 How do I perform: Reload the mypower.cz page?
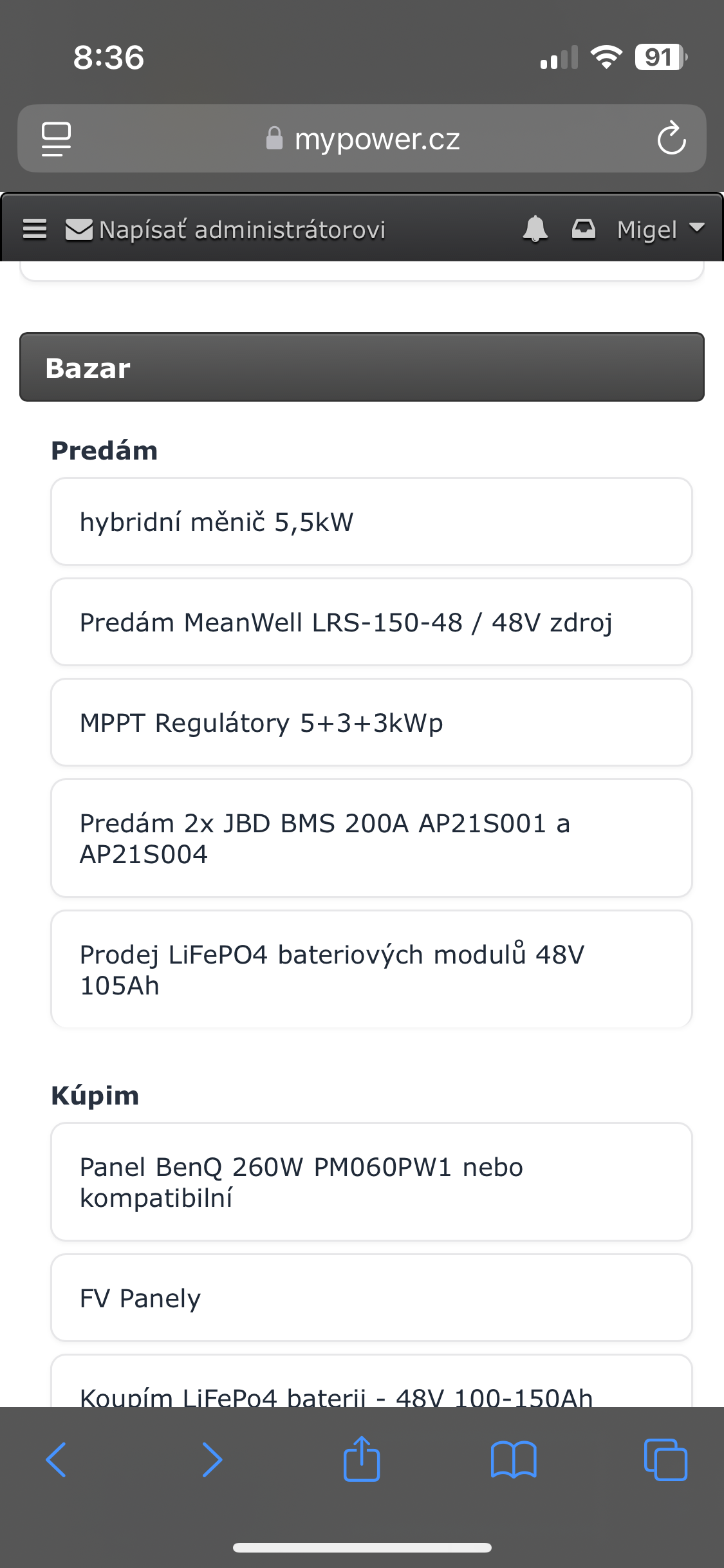pyautogui.click(x=671, y=138)
